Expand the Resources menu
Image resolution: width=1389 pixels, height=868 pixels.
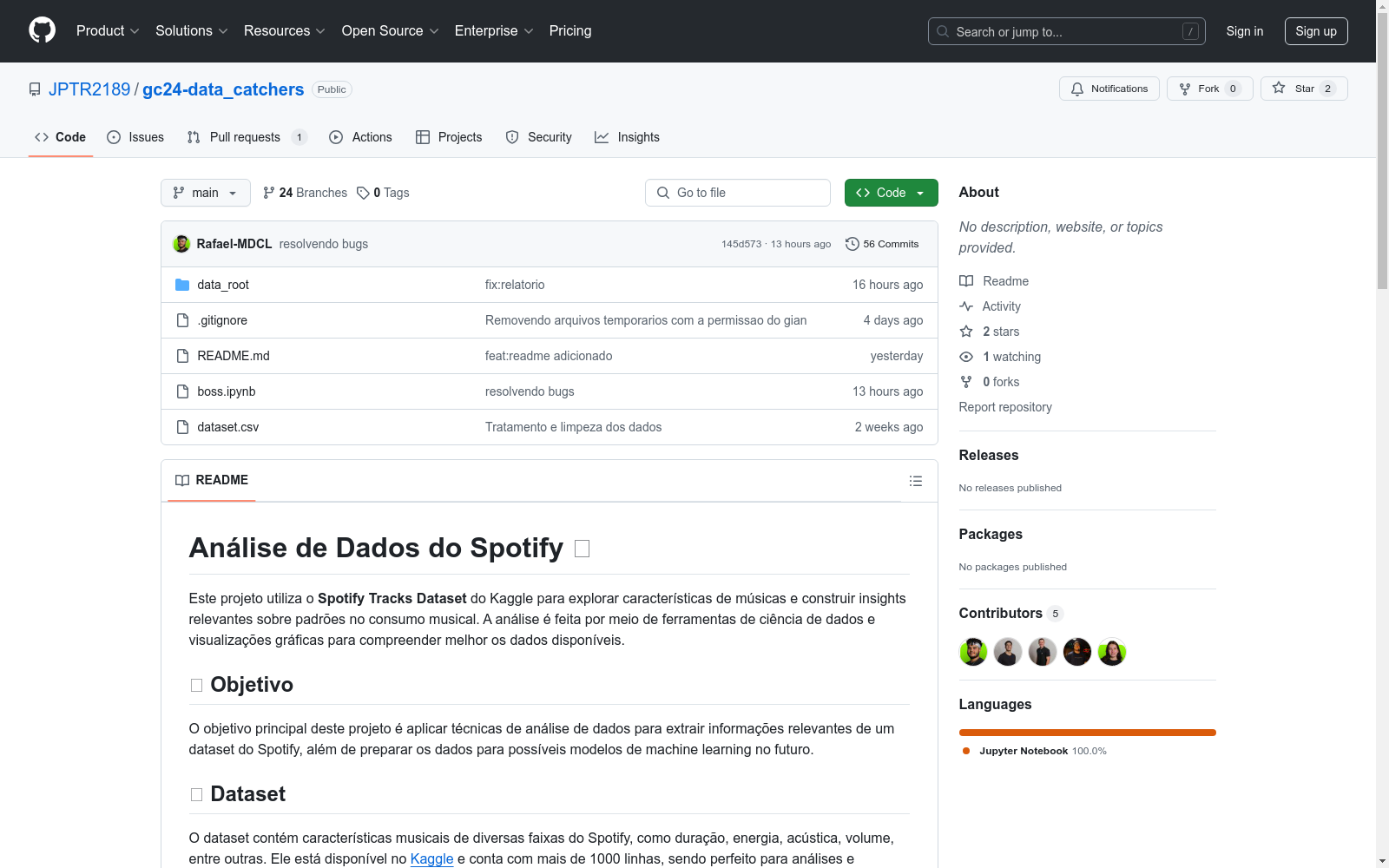[285, 31]
